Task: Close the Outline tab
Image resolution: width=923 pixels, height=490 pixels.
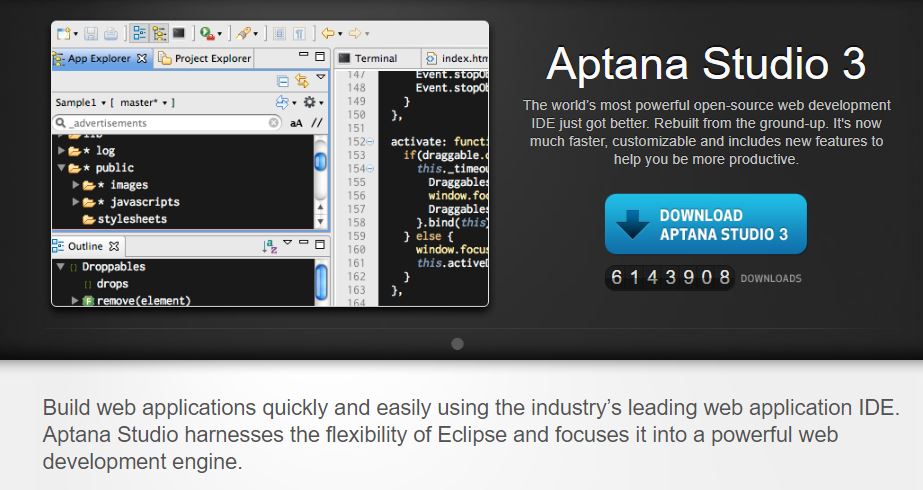Action: pyautogui.click(x=114, y=246)
